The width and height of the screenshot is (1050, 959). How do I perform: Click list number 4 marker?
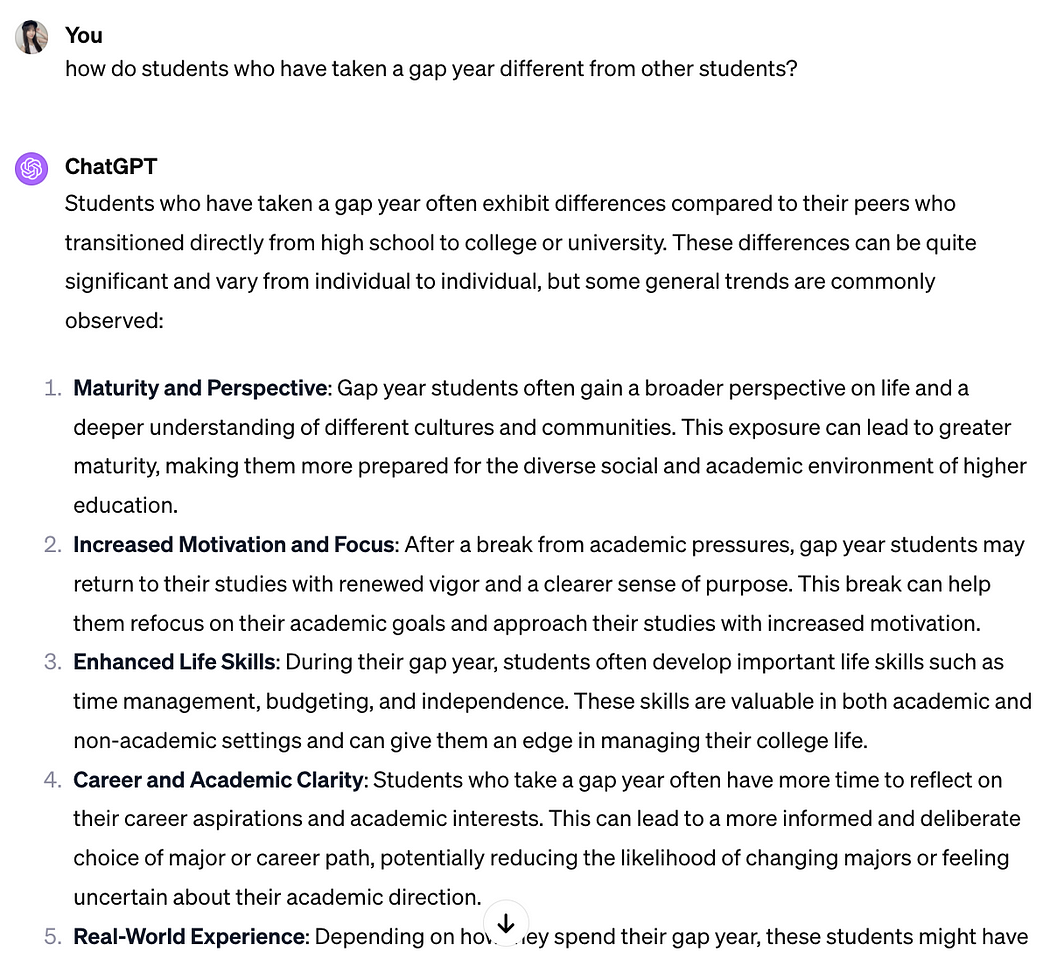53,780
